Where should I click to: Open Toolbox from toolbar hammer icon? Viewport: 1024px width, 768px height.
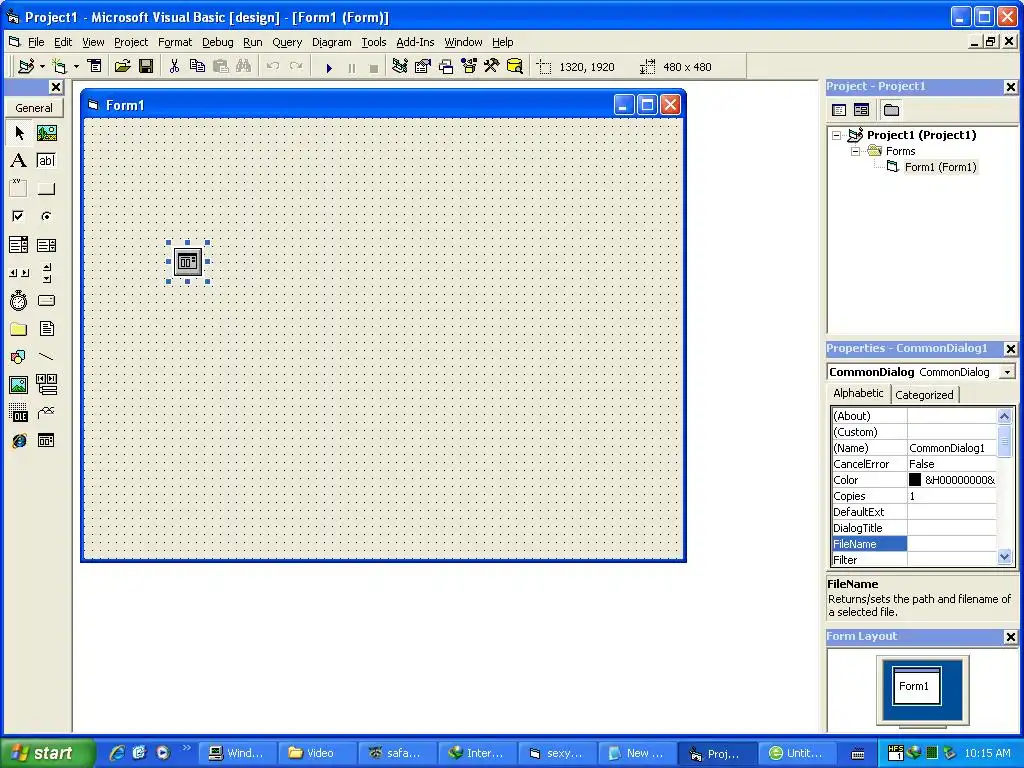(x=492, y=67)
